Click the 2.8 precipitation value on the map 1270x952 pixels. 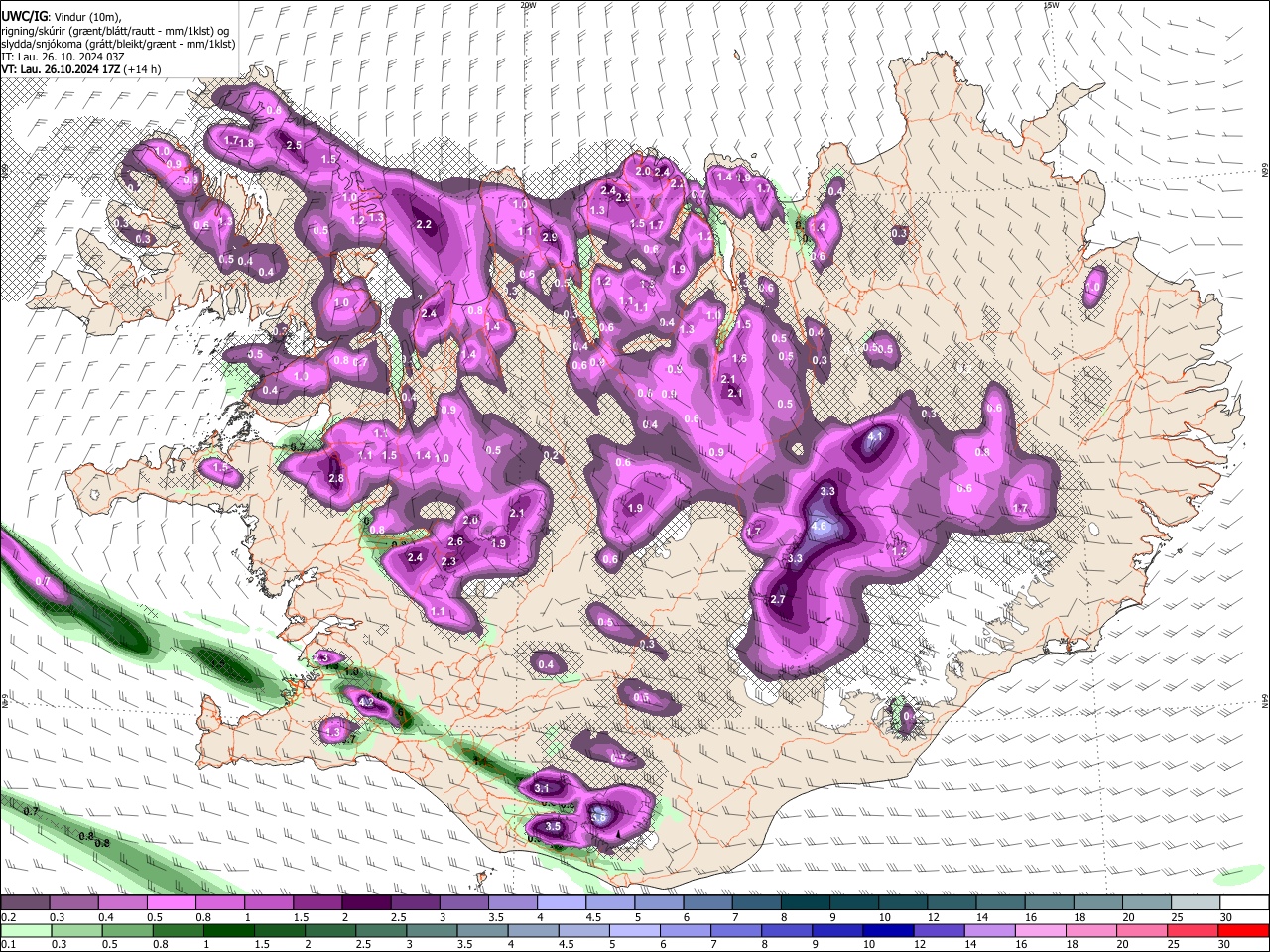(335, 479)
